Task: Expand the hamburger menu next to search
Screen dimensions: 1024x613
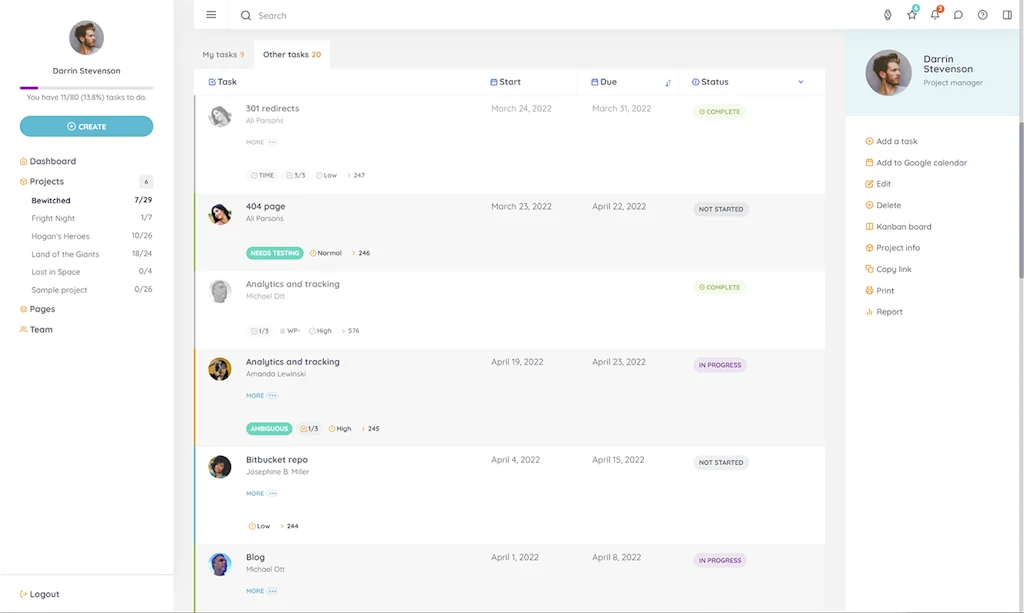Action: 211,14
